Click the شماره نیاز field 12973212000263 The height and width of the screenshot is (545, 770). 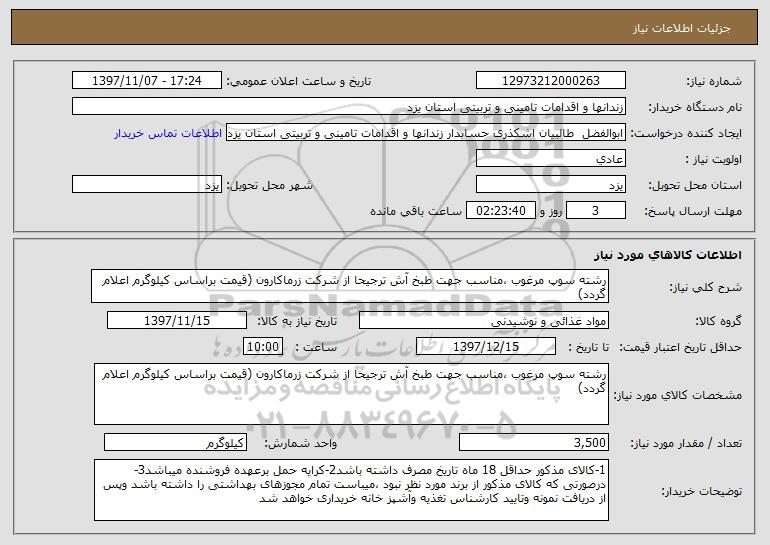pos(550,81)
